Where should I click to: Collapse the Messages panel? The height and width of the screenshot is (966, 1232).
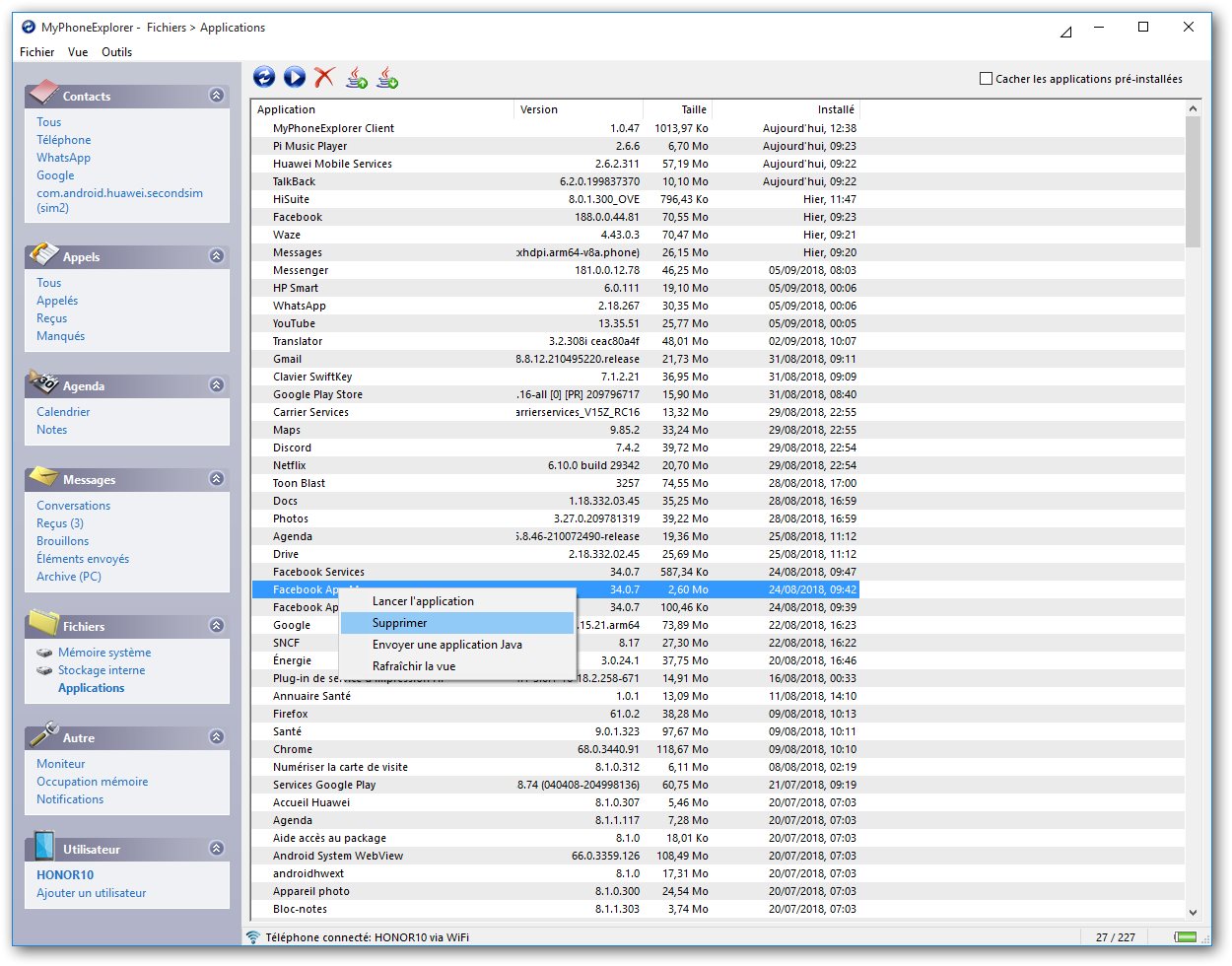coord(216,479)
